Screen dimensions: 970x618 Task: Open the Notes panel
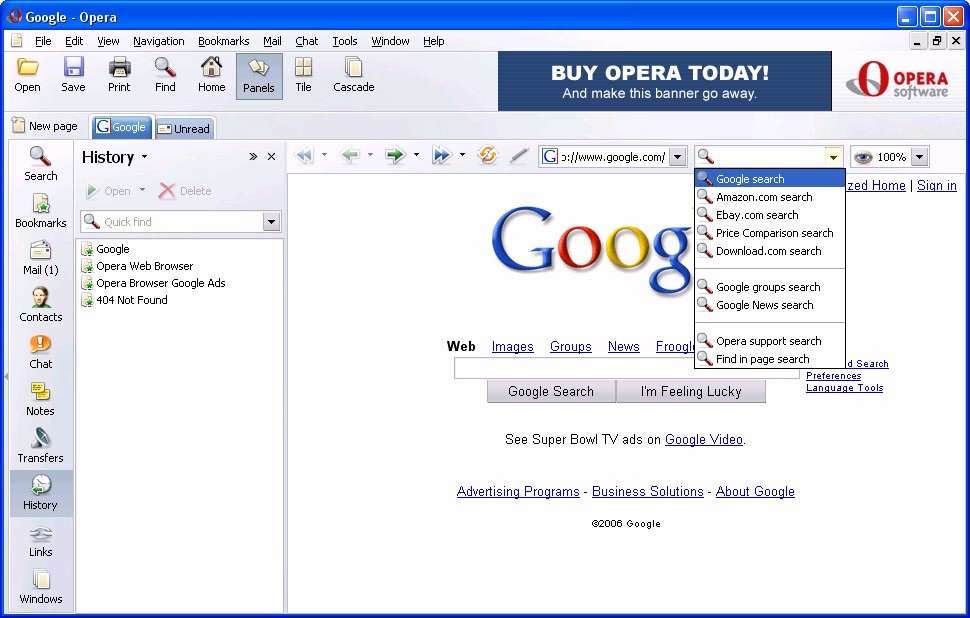point(41,398)
